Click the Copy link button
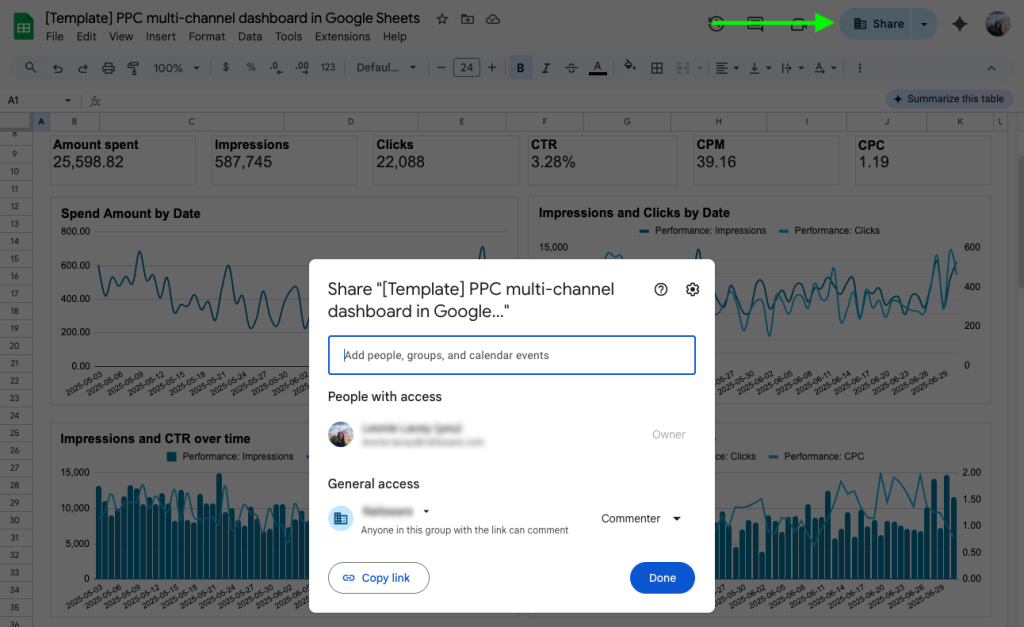Image resolution: width=1024 pixels, height=627 pixels. pos(378,578)
